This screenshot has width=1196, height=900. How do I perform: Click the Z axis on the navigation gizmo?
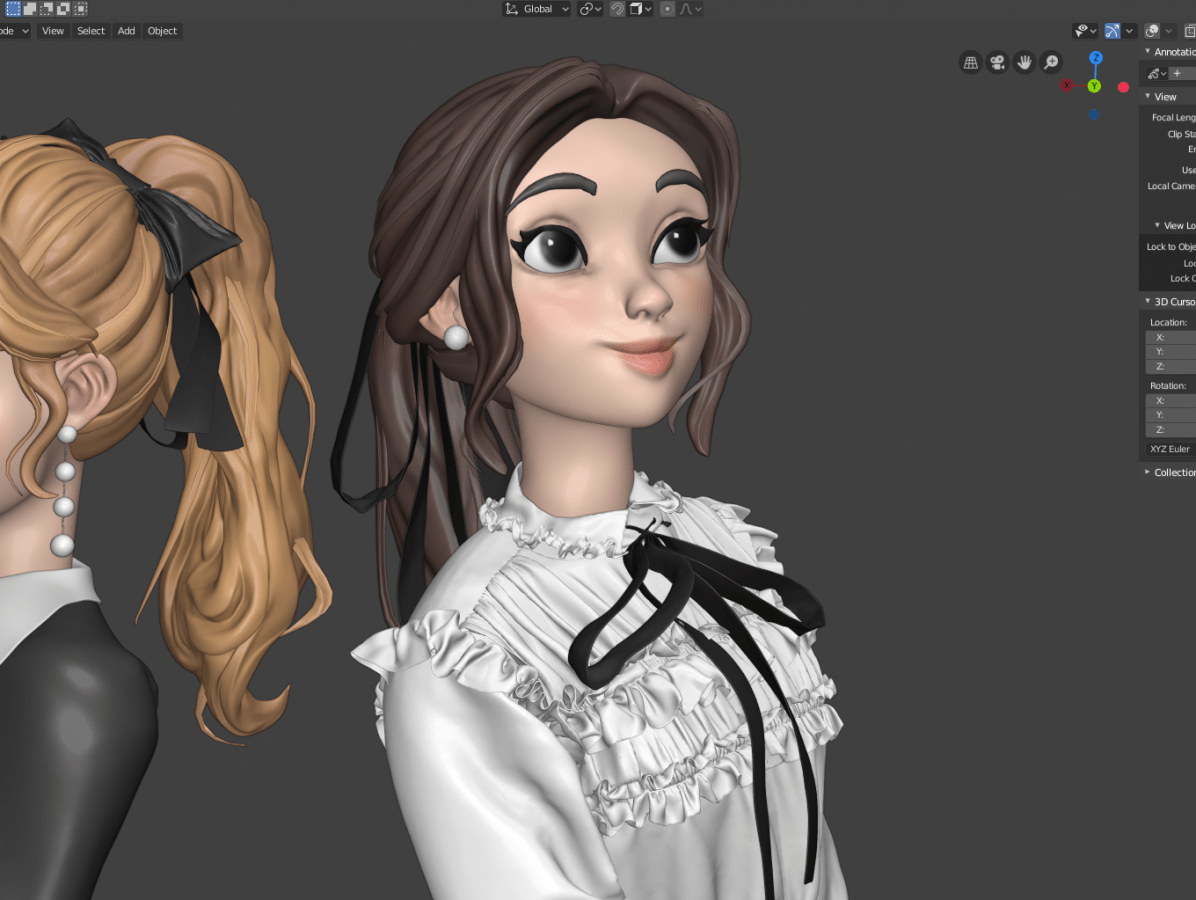click(1096, 58)
